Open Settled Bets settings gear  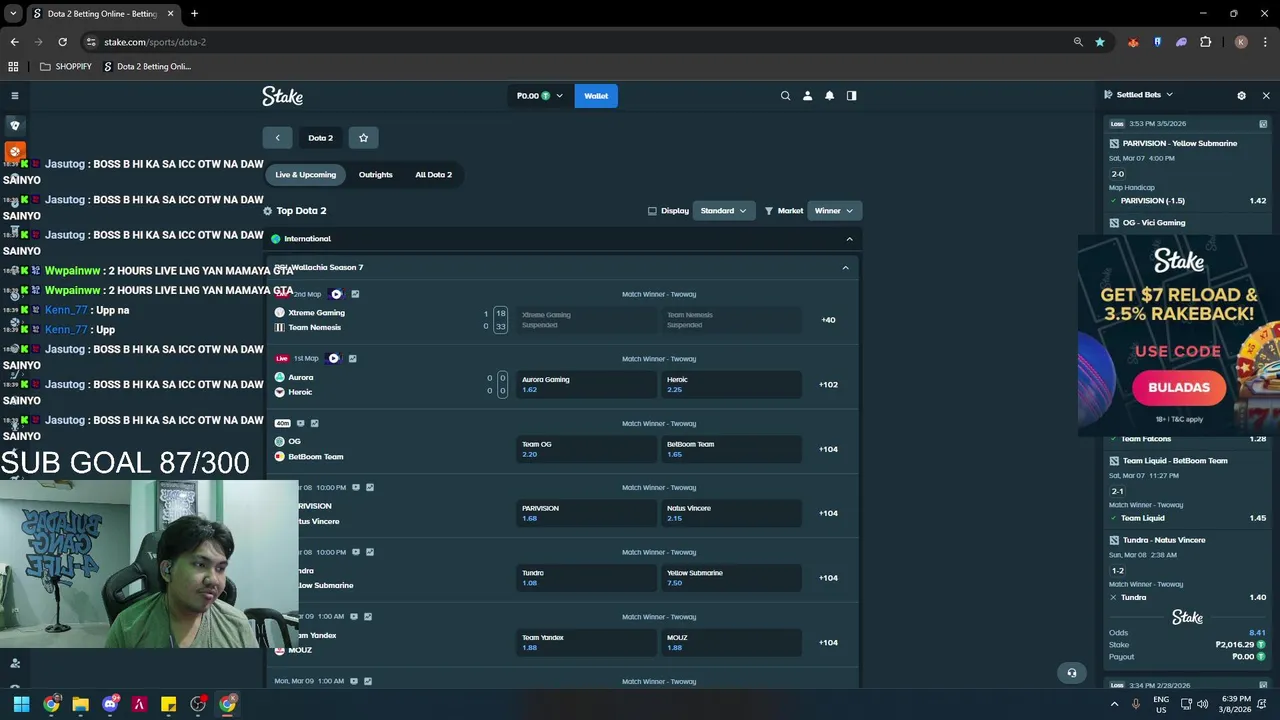pyautogui.click(x=1241, y=95)
